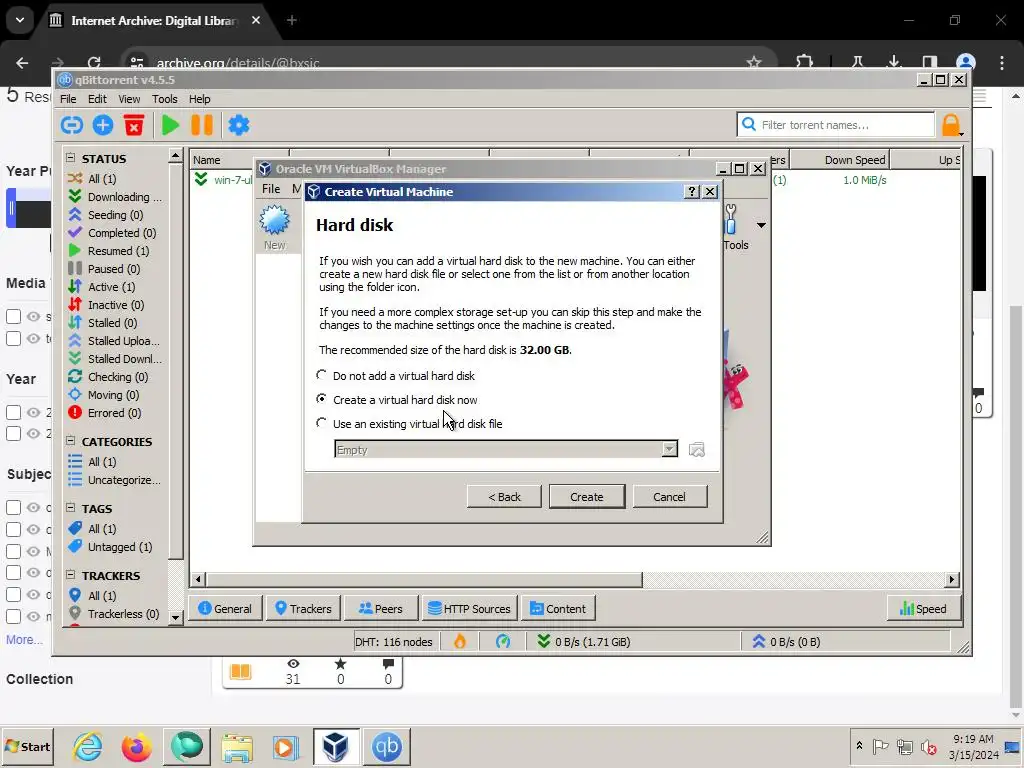Open qBittorrent File menu

tap(68, 99)
